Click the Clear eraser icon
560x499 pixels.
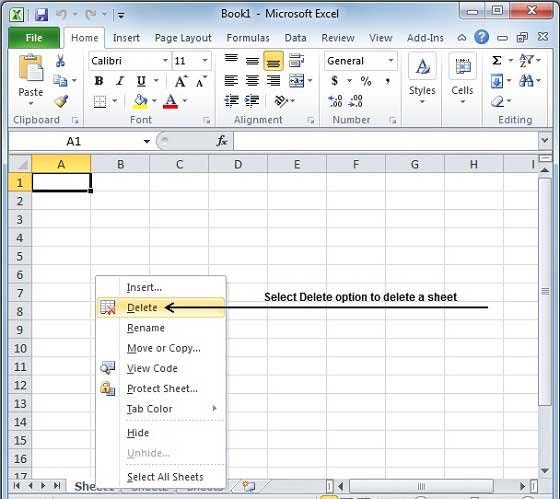click(498, 101)
